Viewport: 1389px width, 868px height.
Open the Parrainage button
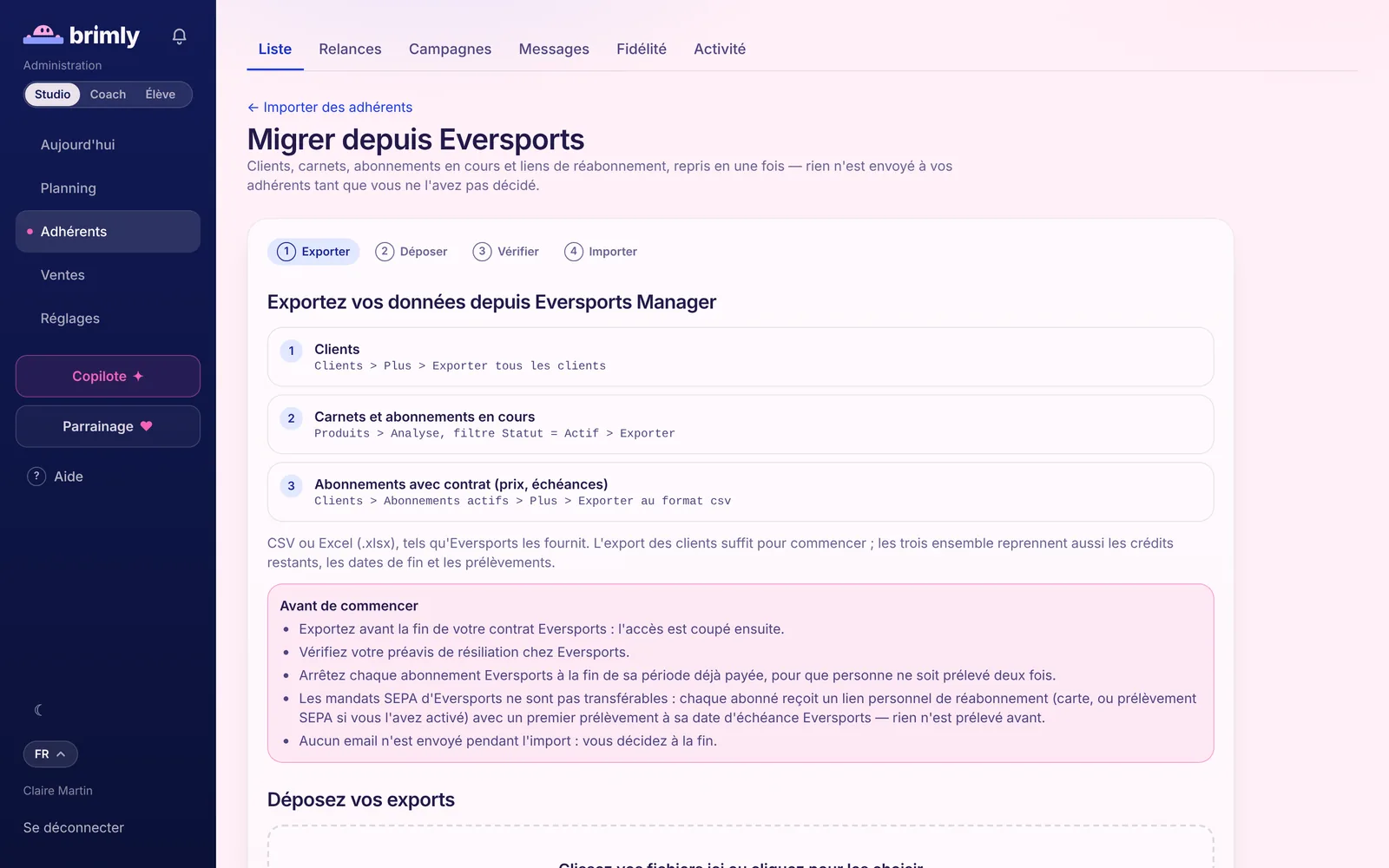pos(108,427)
